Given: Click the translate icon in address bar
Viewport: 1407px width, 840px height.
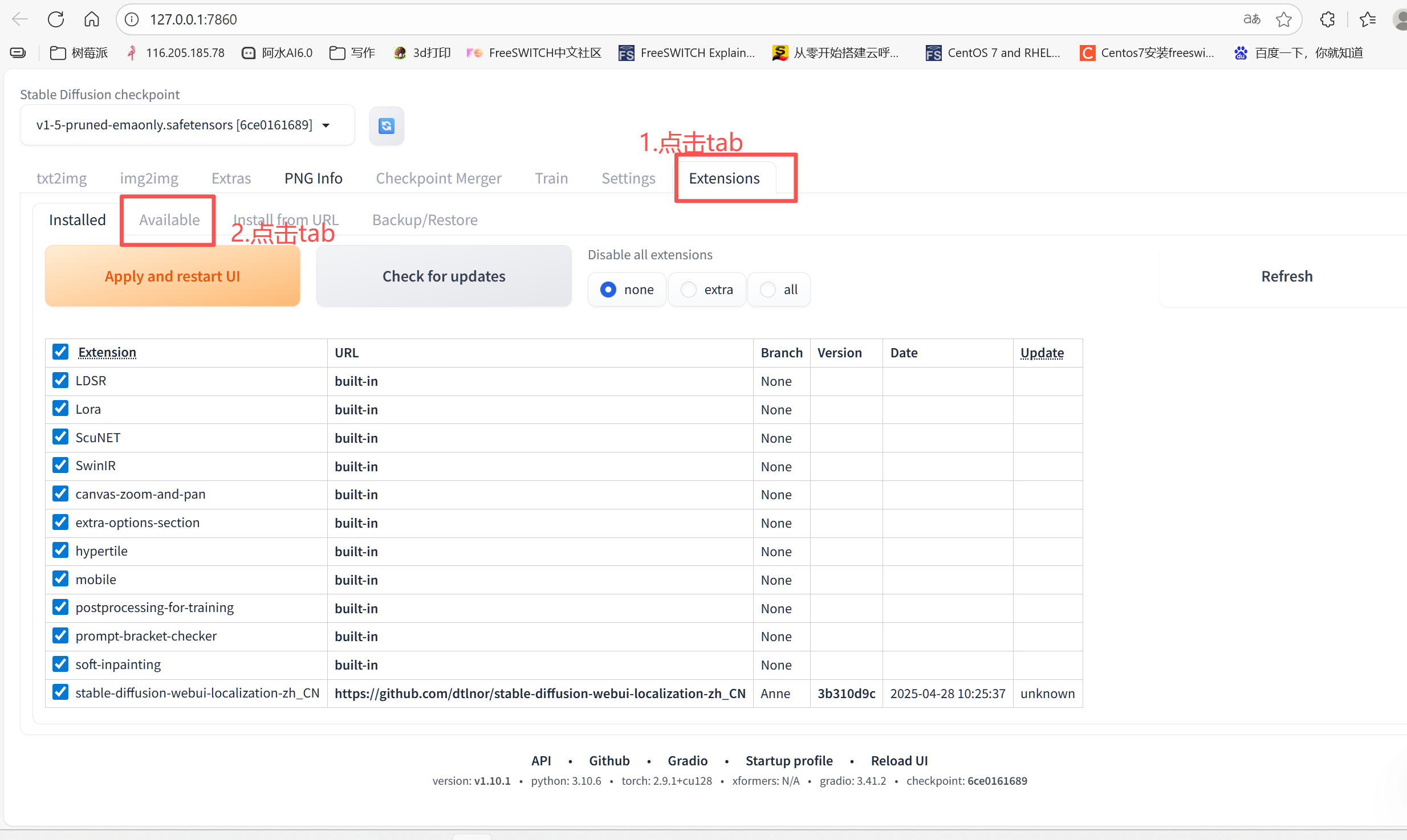Looking at the screenshot, I should pos(1251,19).
